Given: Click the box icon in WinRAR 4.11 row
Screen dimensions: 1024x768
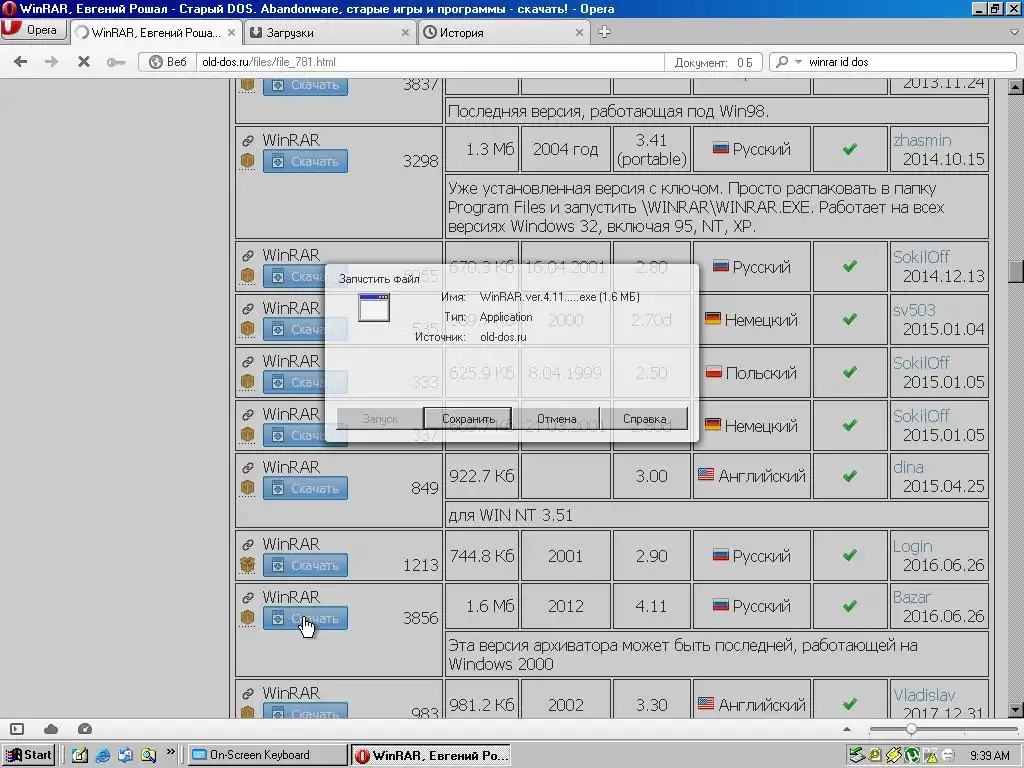Looking at the screenshot, I should (x=247, y=617).
